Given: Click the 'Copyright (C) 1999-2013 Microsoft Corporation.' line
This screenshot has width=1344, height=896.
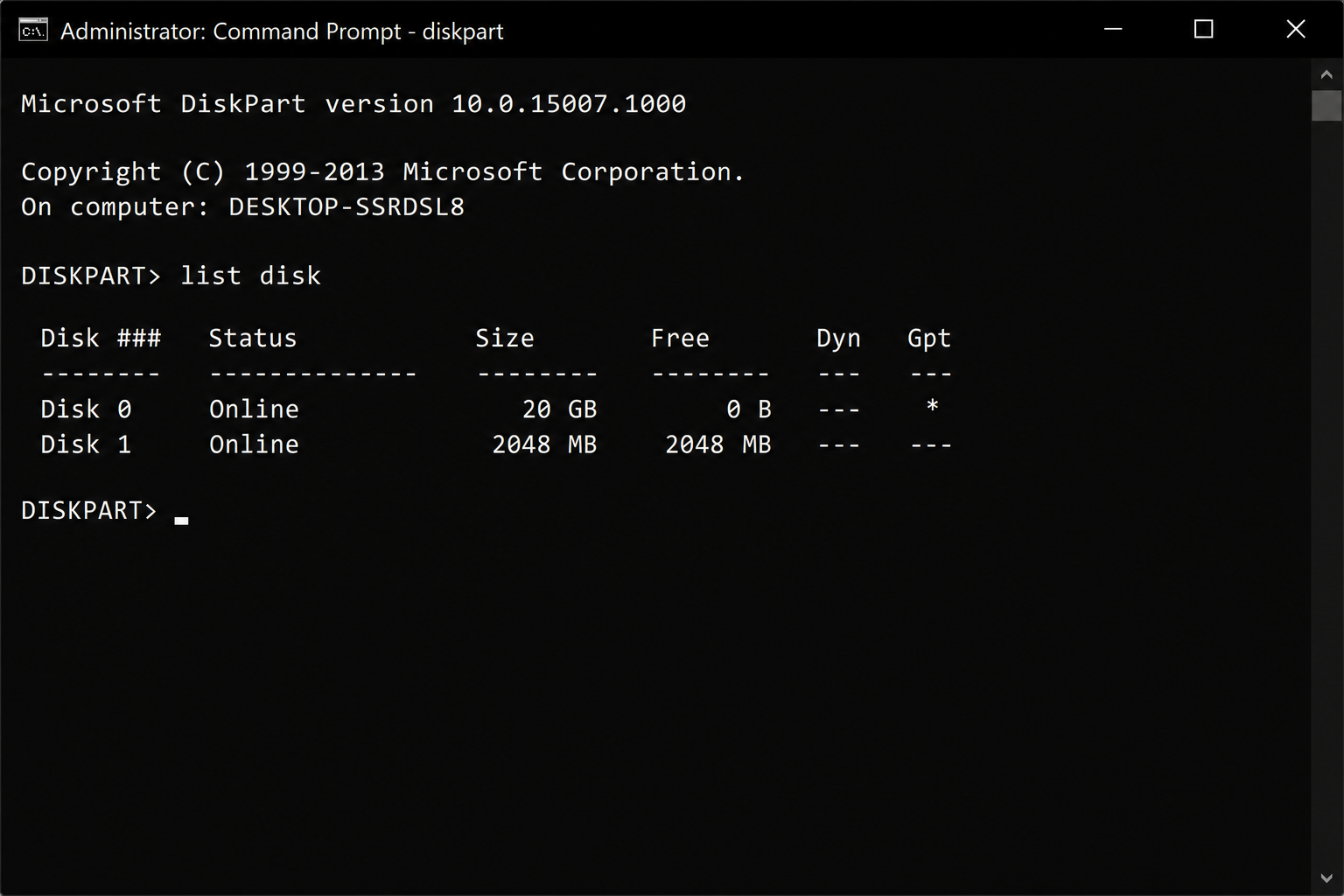Looking at the screenshot, I should click(x=383, y=172).
